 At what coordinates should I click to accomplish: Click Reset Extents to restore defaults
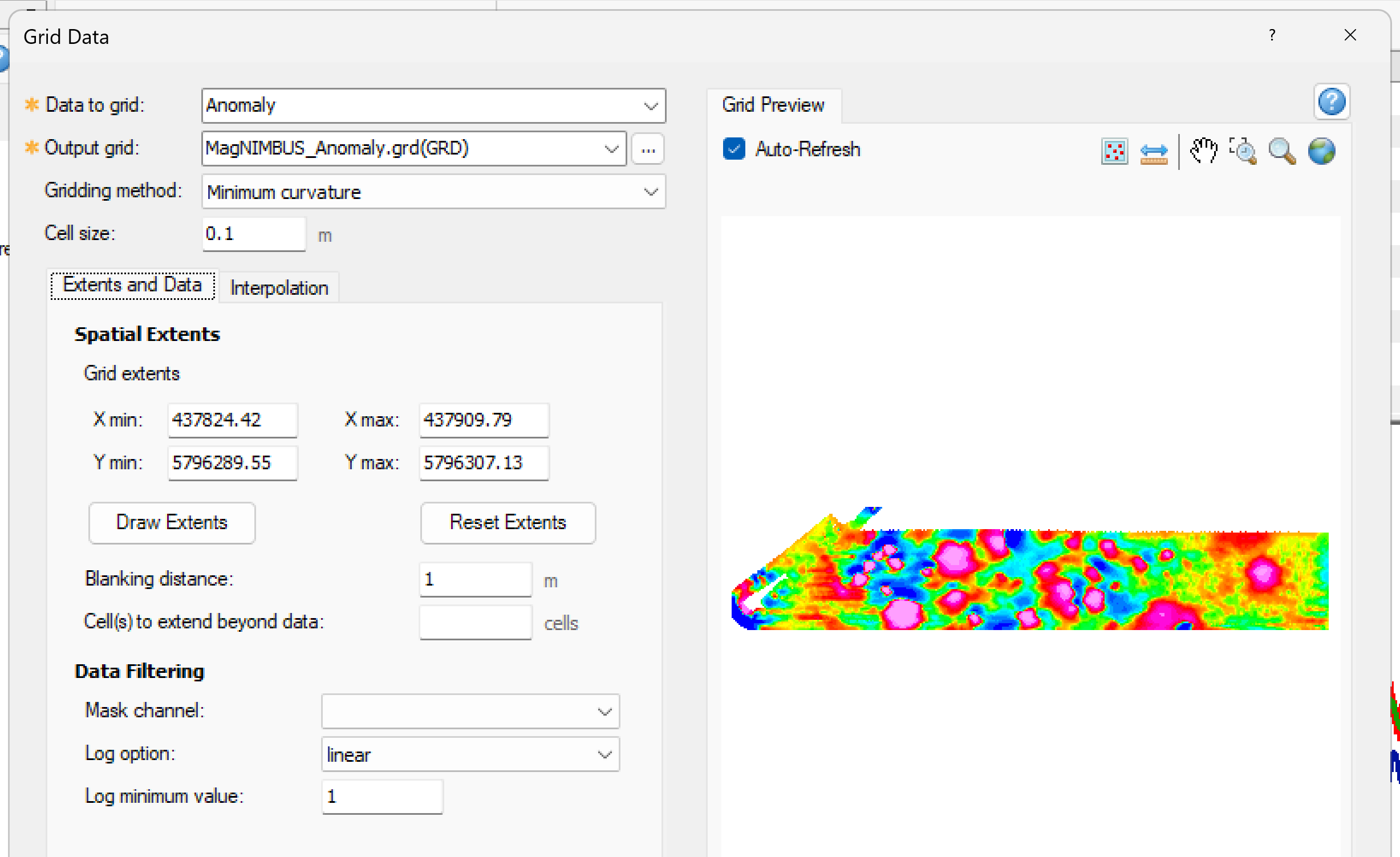pyautogui.click(x=507, y=522)
